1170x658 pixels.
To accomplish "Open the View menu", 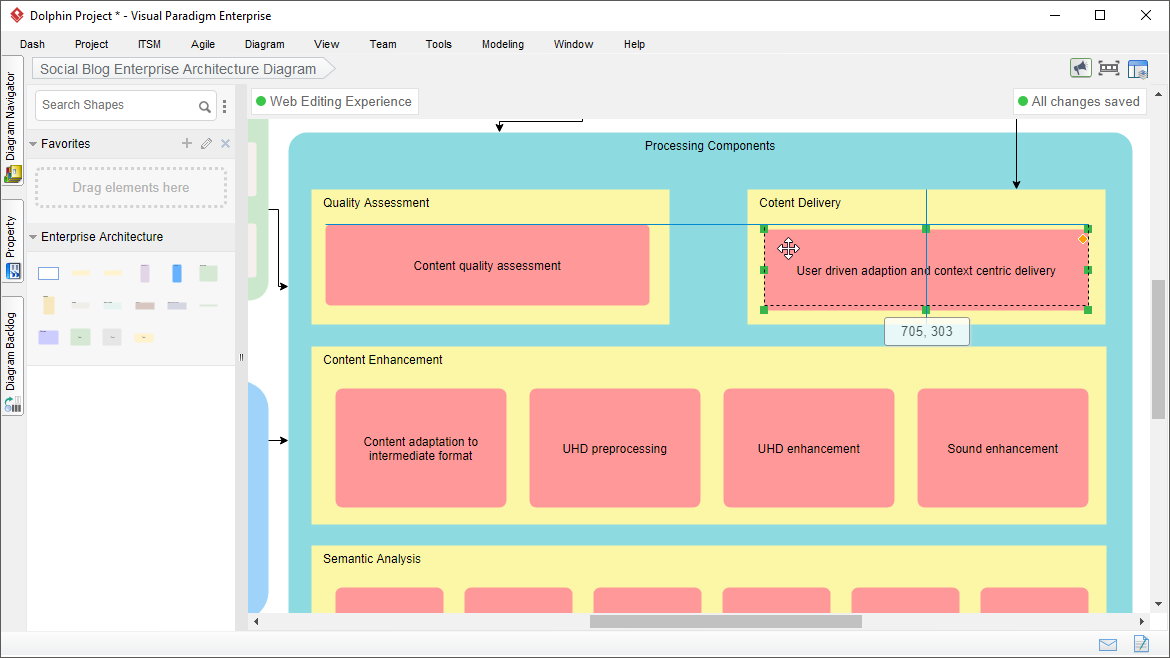I will (326, 44).
